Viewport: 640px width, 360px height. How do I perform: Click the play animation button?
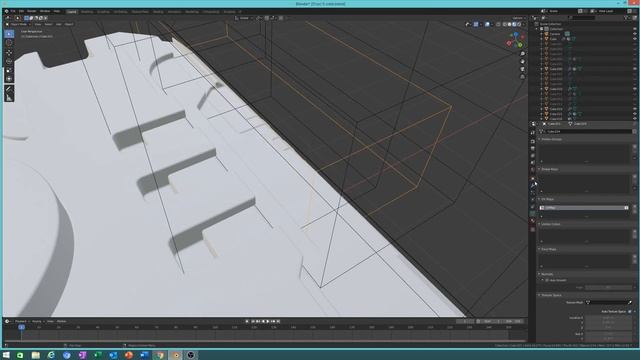268,321
